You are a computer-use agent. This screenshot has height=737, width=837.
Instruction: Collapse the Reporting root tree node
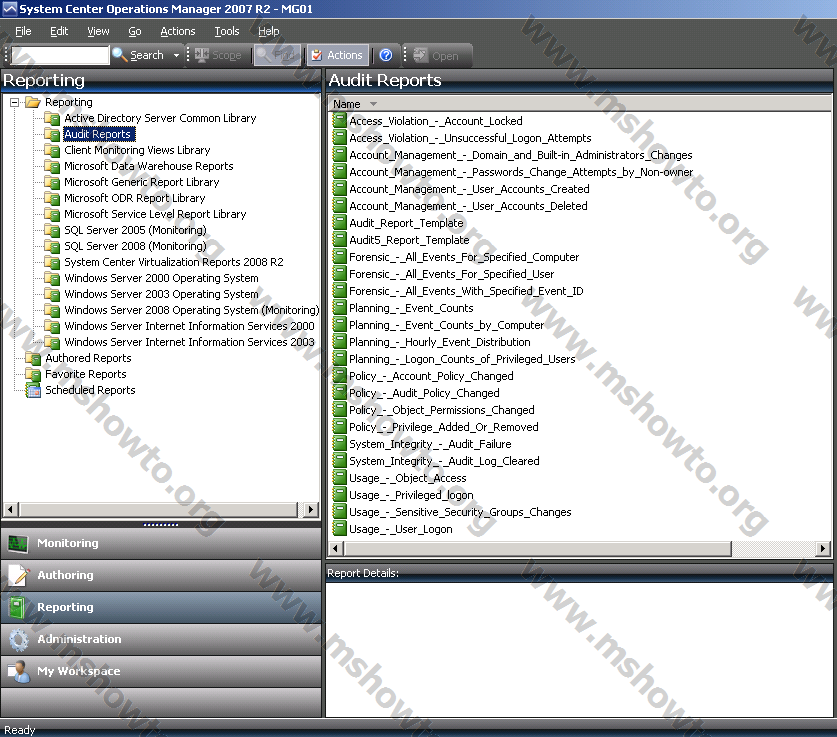(14, 102)
